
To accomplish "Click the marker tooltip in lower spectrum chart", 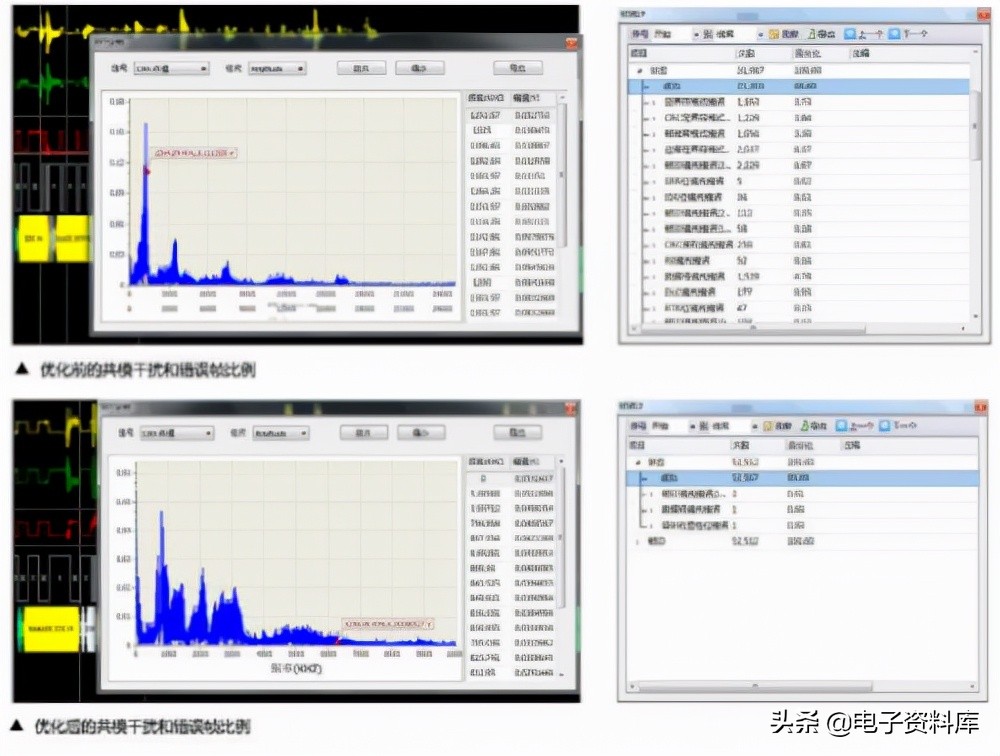I will click(388, 624).
